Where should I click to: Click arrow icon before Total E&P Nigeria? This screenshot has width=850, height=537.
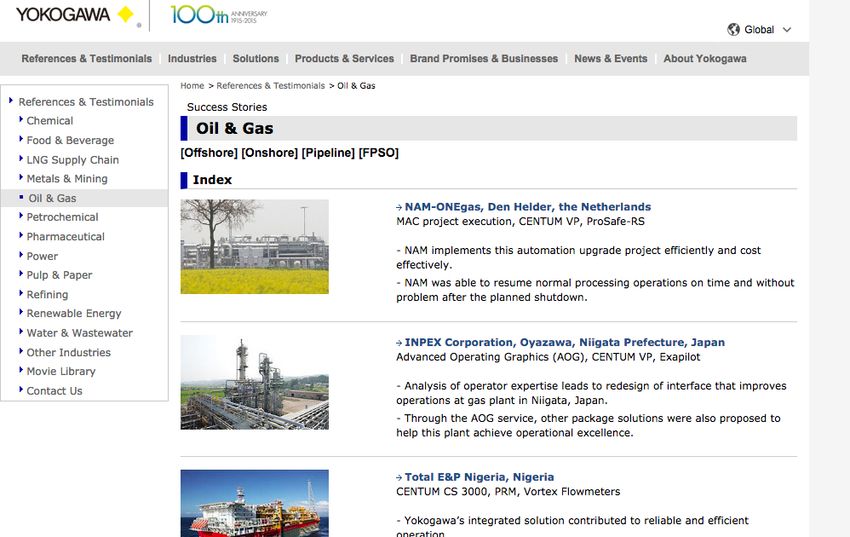click(x=399, y=478)
